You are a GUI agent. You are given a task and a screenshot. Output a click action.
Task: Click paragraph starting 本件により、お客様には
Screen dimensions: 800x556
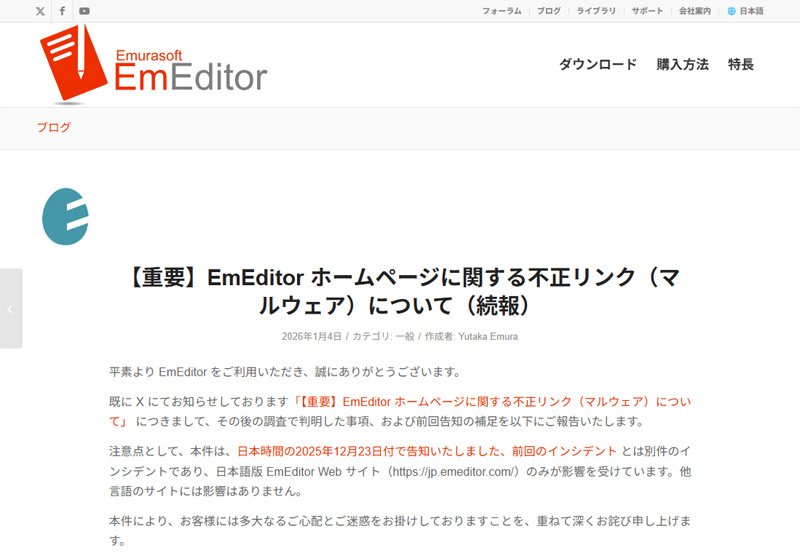(x=400, y=530)
